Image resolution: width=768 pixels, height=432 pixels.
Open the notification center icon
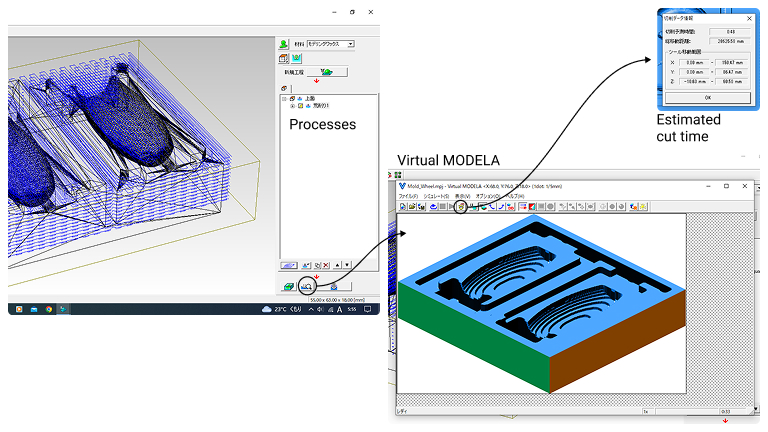click(x=367, y=309)
